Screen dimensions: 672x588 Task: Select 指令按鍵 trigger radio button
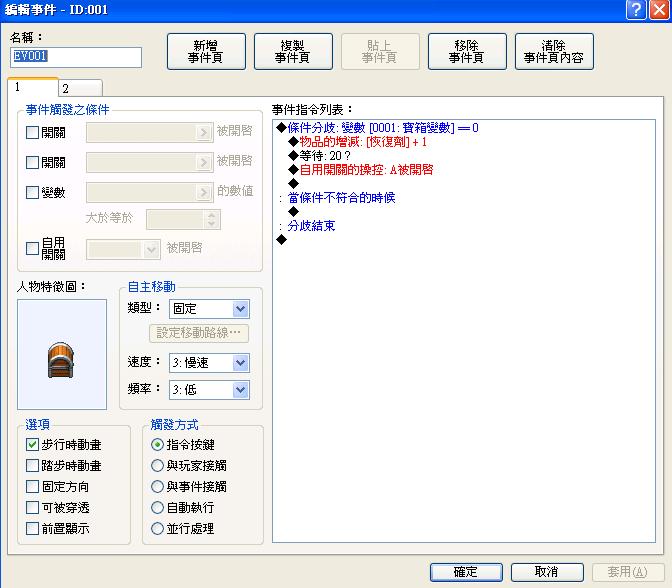coord(157,445)
